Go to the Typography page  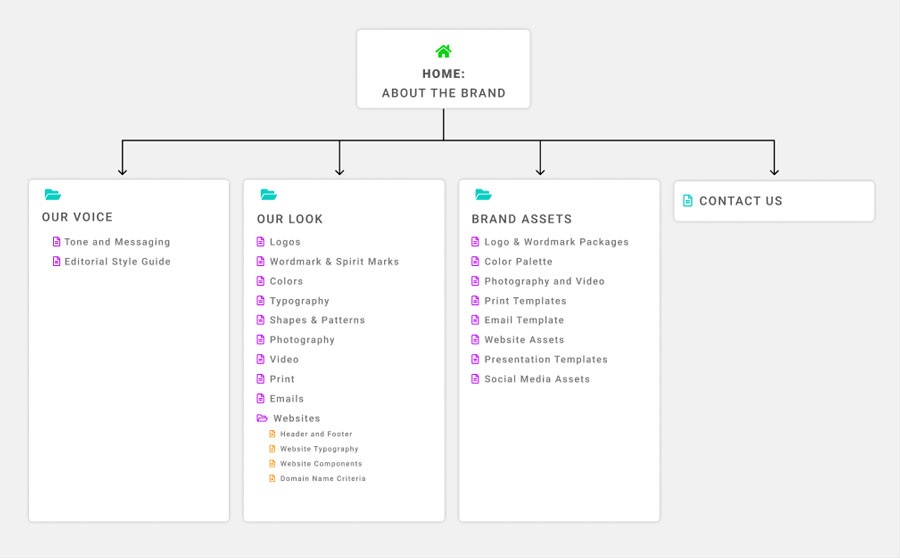300,301
